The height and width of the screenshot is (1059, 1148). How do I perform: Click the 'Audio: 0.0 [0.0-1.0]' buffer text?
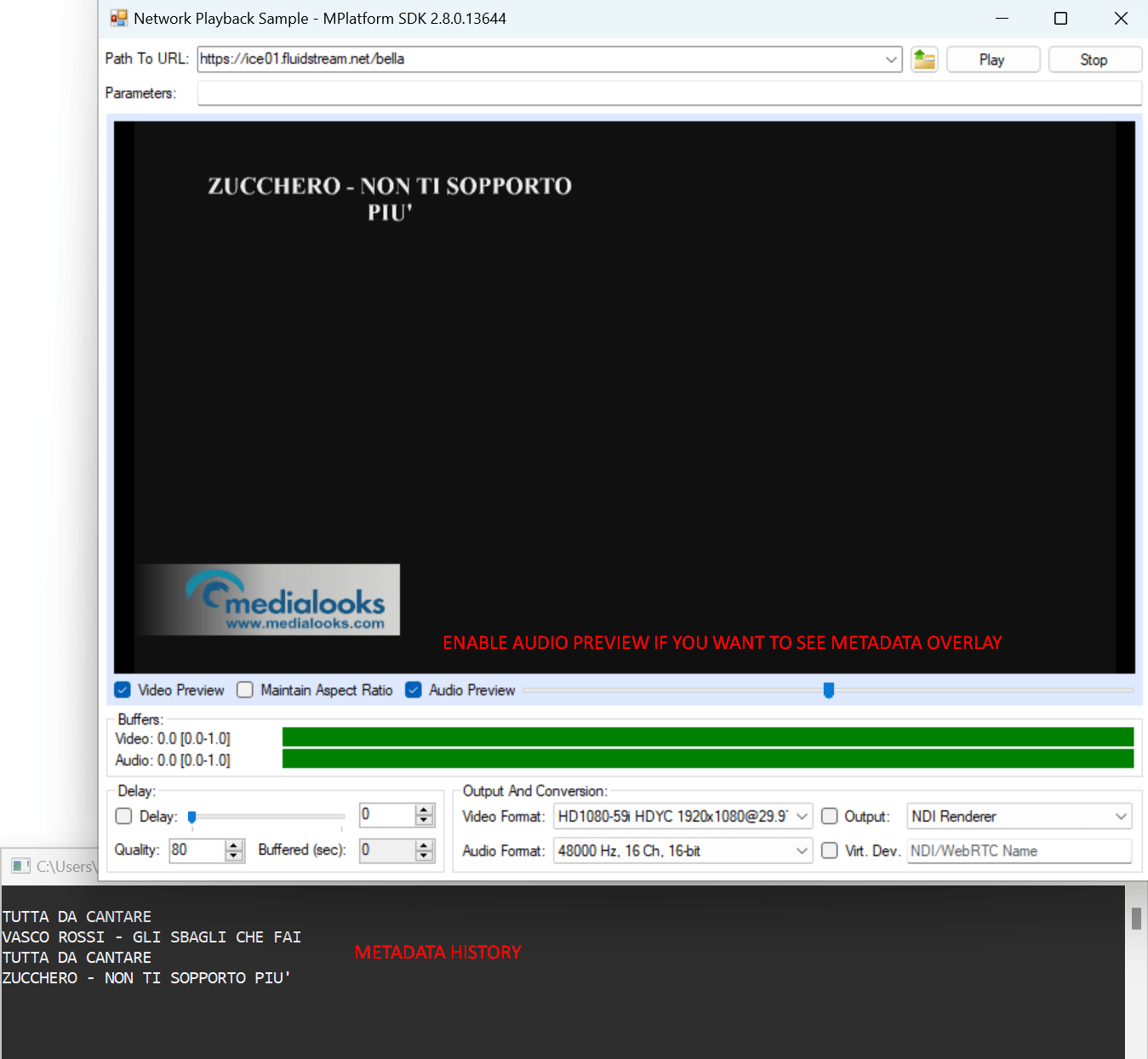pyautogui.click(x=173, y=760)
